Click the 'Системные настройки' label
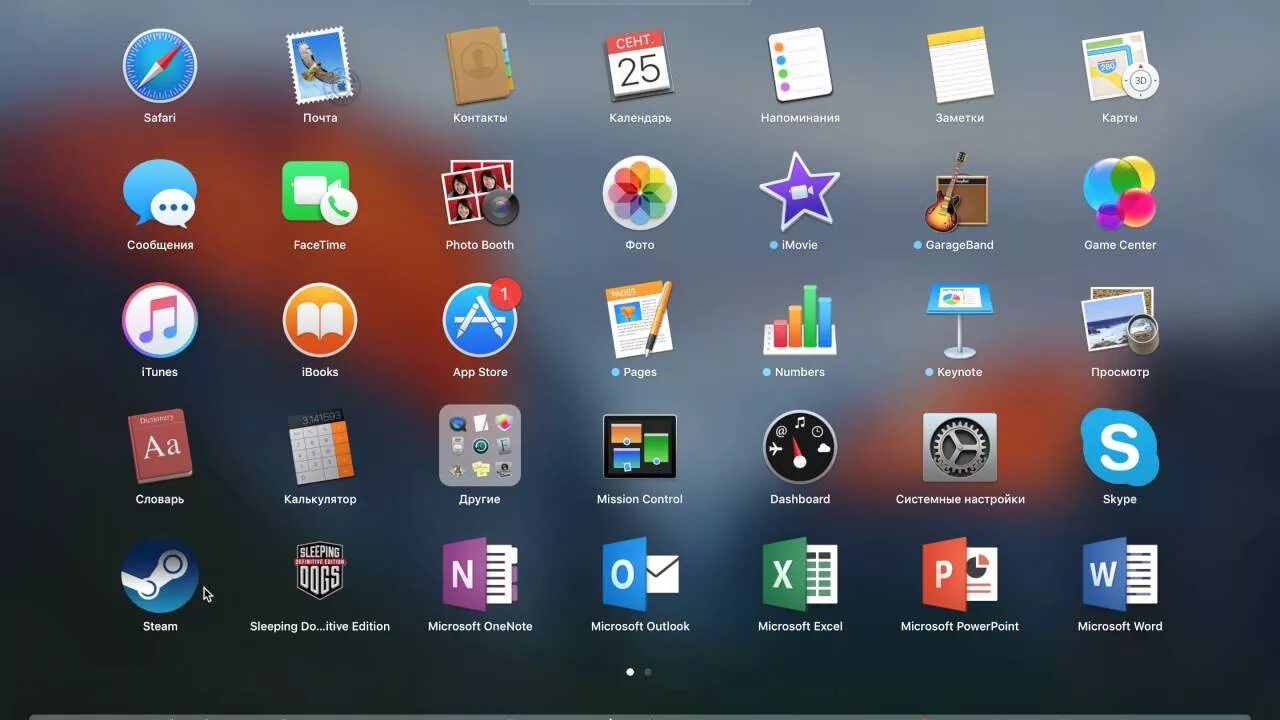The image size is (1280, 720). click(x=960, y=499)
